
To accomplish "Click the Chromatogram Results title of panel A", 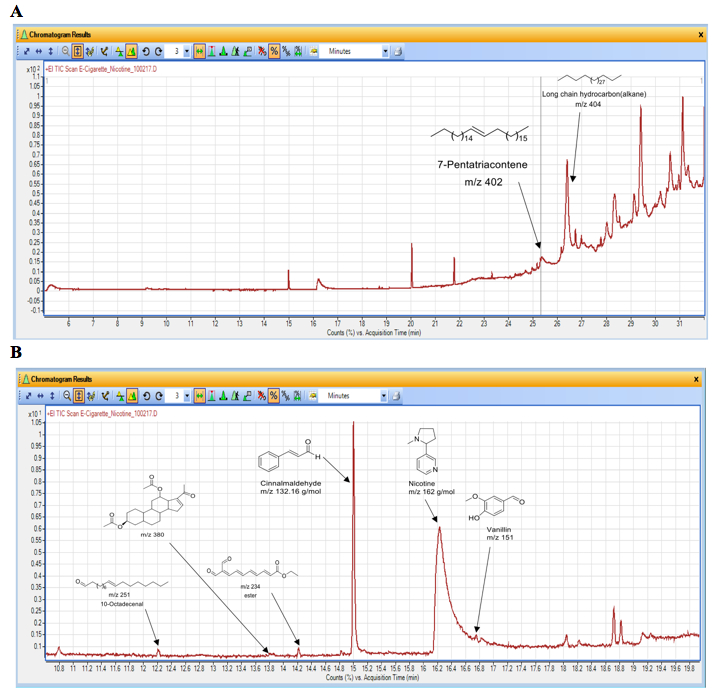I will coord(59,35).
